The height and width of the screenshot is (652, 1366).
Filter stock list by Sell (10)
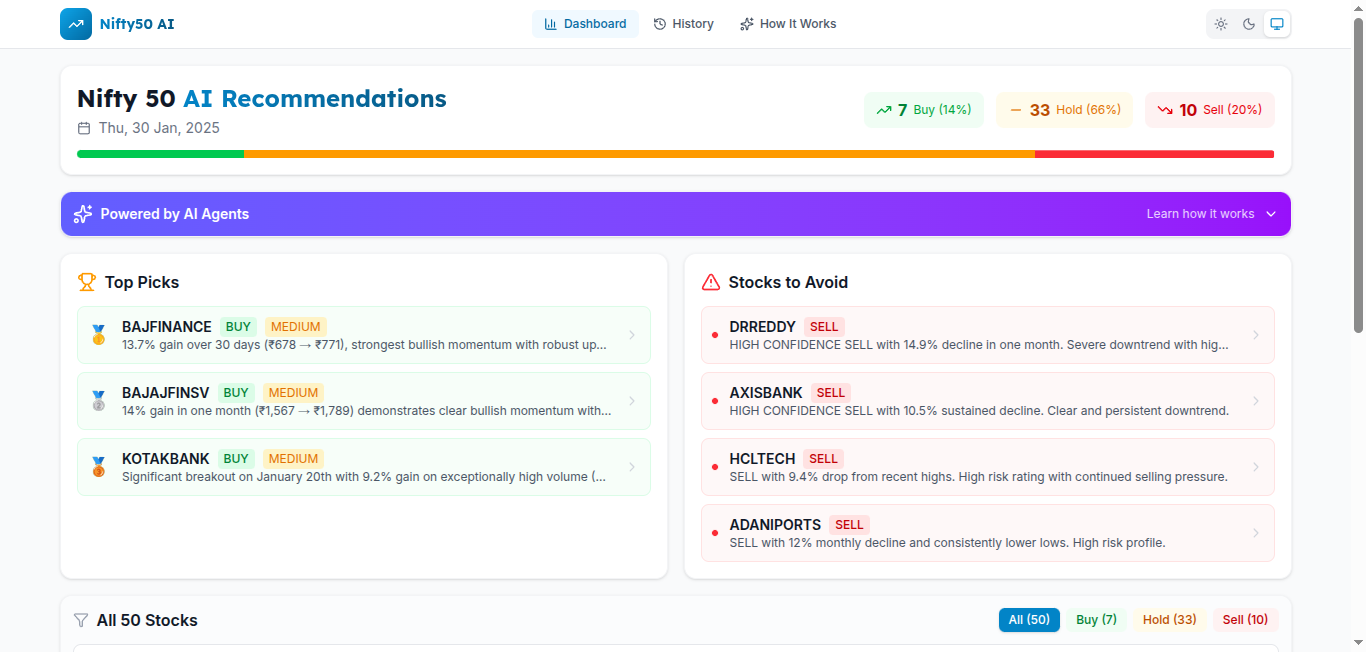click(x=1245, y=620)
